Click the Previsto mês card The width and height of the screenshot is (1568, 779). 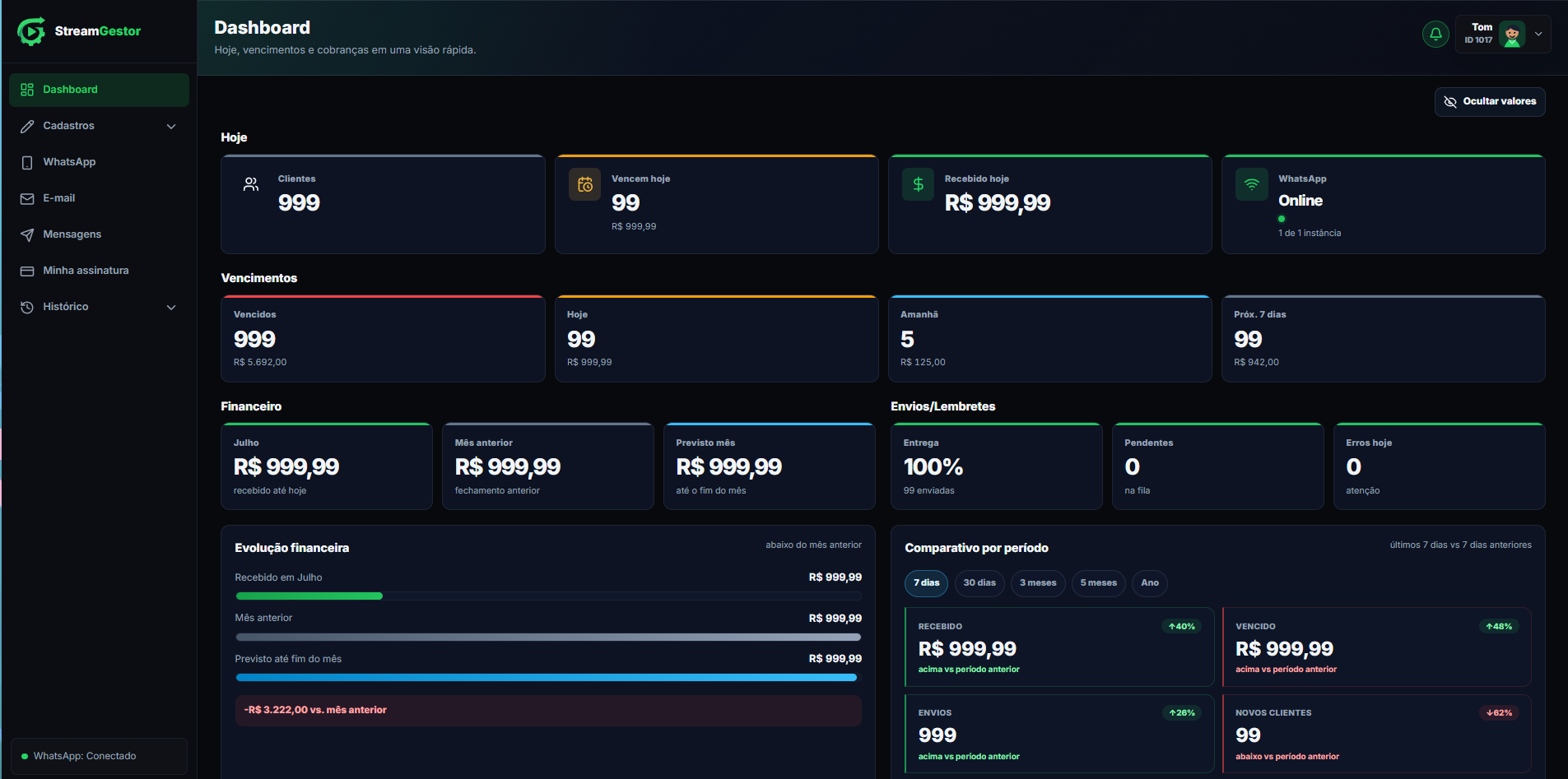(x=769, y=466)
